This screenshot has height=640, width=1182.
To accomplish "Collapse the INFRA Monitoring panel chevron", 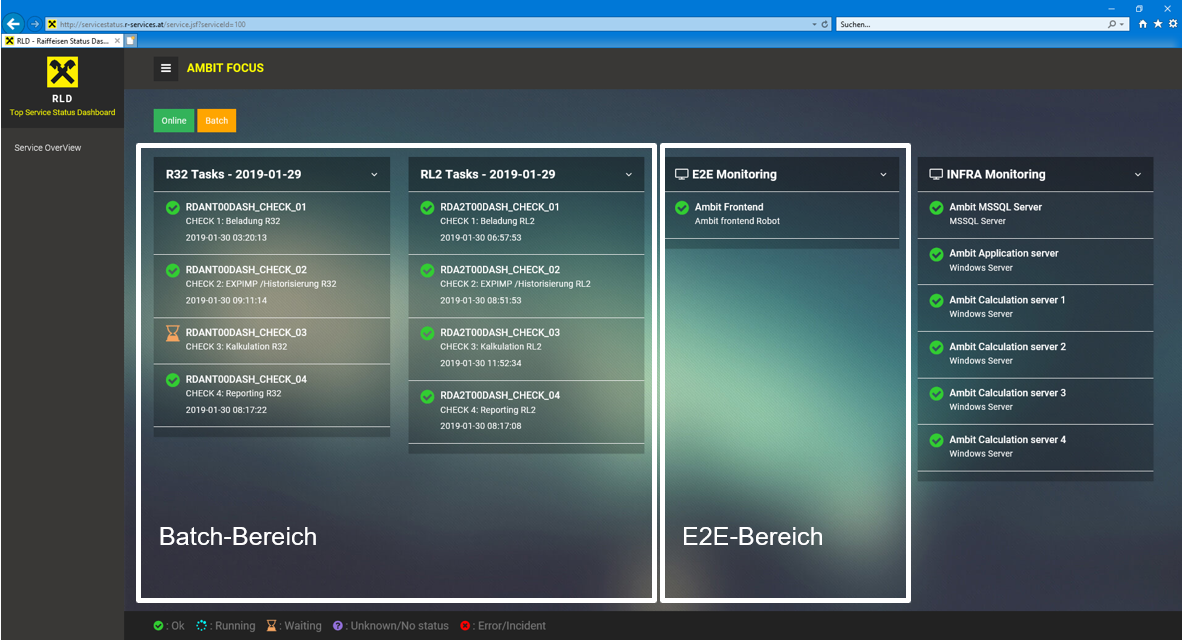I will [1138, 175].
